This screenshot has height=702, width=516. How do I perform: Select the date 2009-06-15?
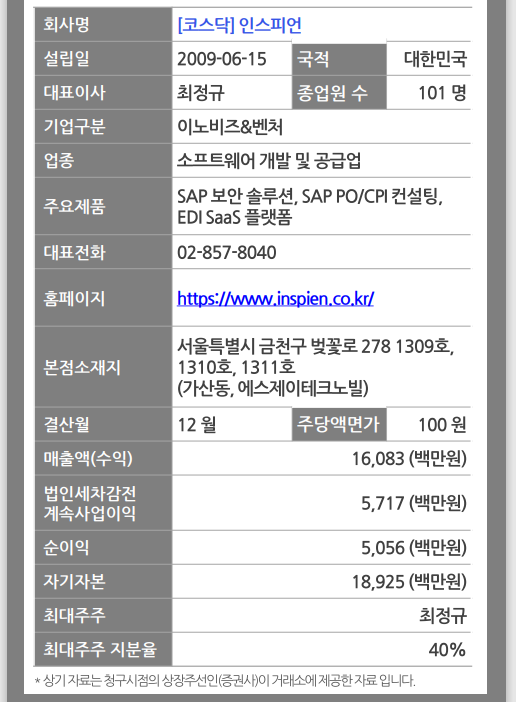(222, 59)
